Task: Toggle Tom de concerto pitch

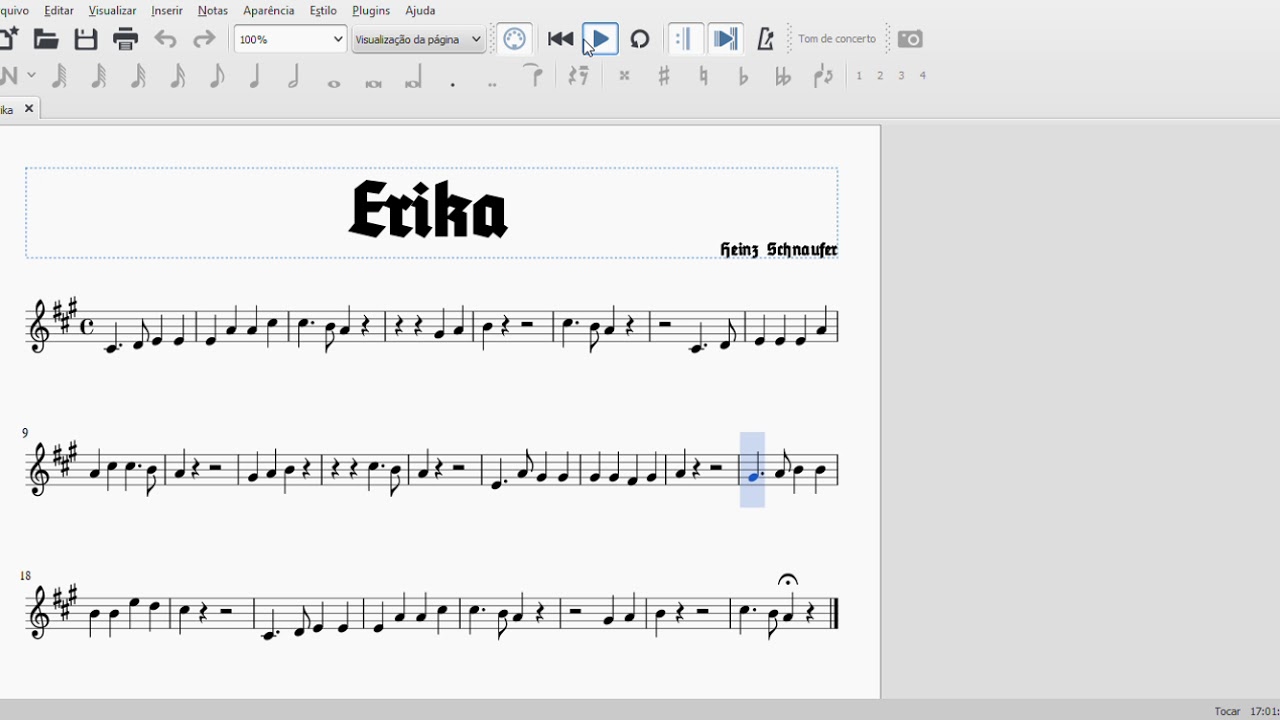Action: tap(837, 39)
